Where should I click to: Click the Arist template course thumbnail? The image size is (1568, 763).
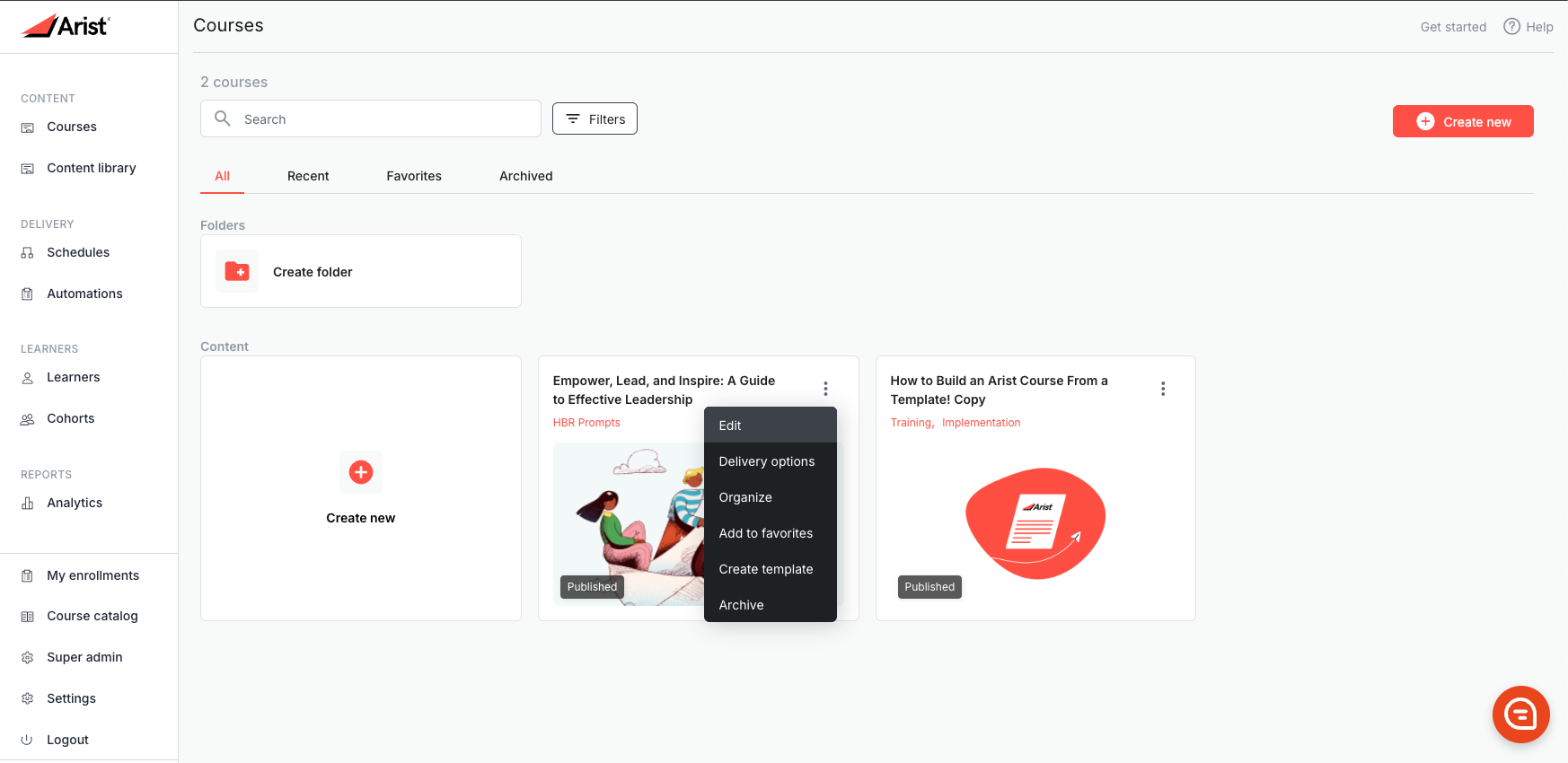(x=1035, y=523)
